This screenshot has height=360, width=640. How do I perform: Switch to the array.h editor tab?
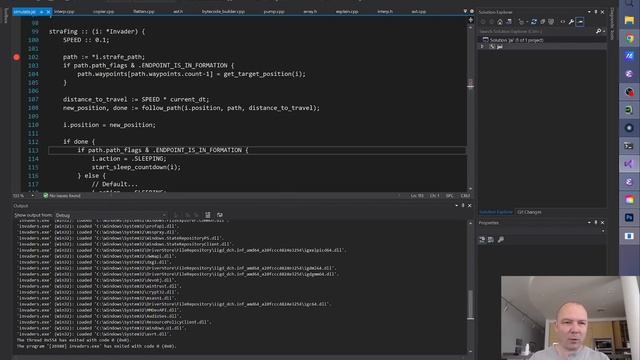[x=310, y=12]
